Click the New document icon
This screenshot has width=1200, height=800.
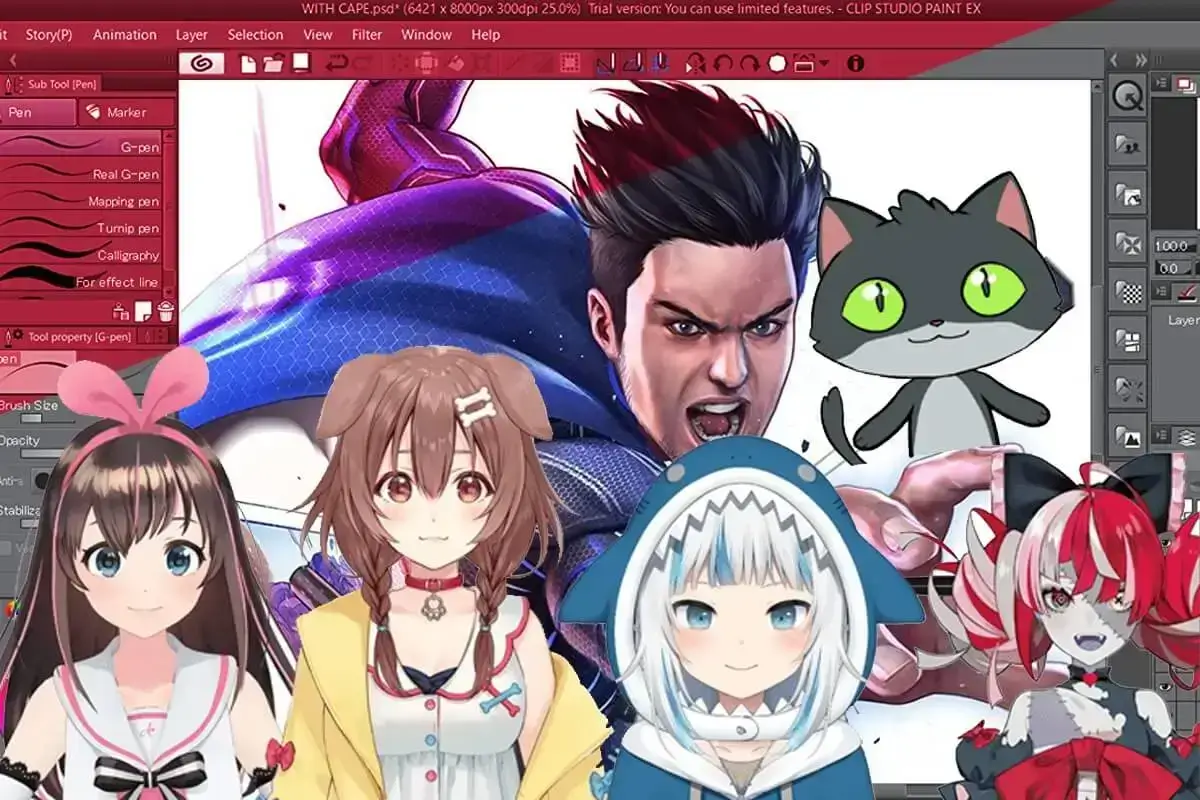pos(249,64)
